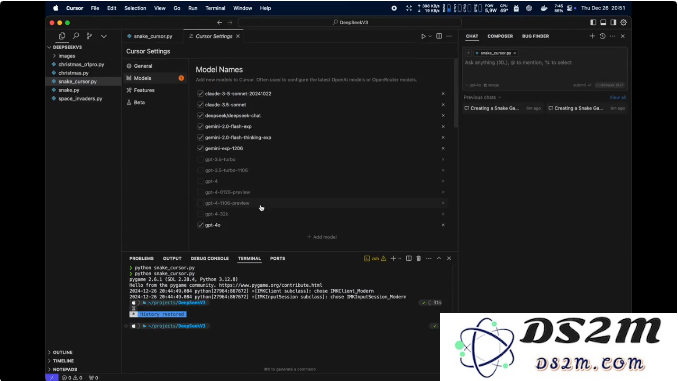Split the terminal pane
The image size is (678, 381).
click(409, 259)
